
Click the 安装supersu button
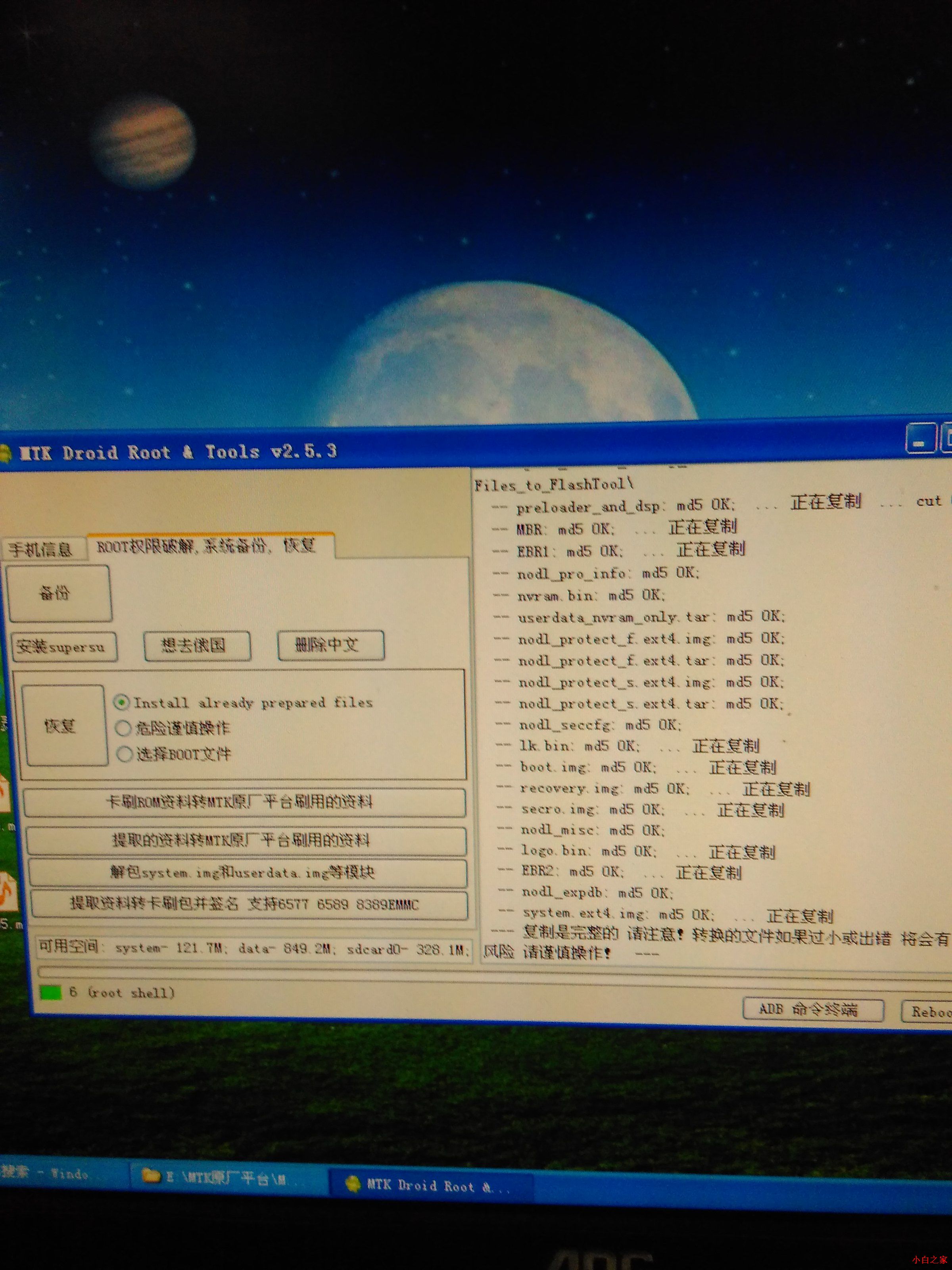(x=64, y=647)
